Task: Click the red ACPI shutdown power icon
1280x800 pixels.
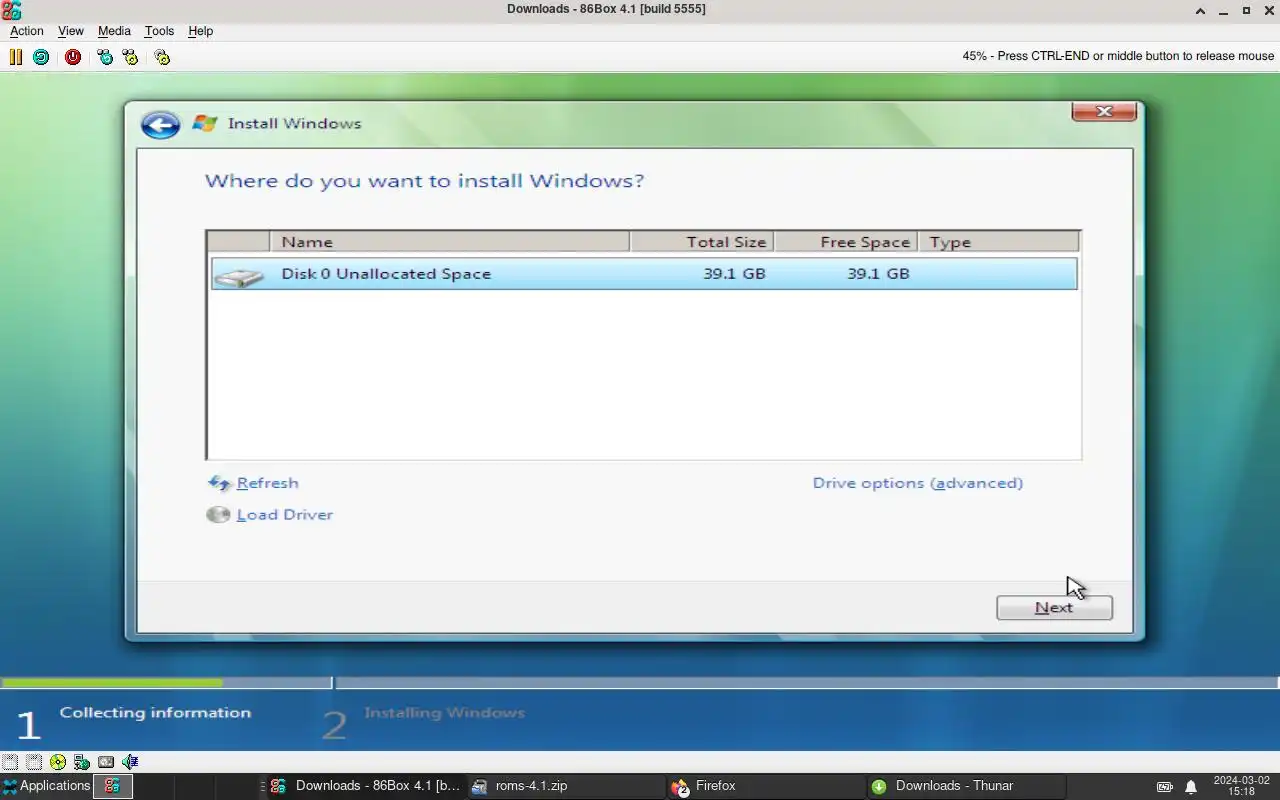Action: 73,57
